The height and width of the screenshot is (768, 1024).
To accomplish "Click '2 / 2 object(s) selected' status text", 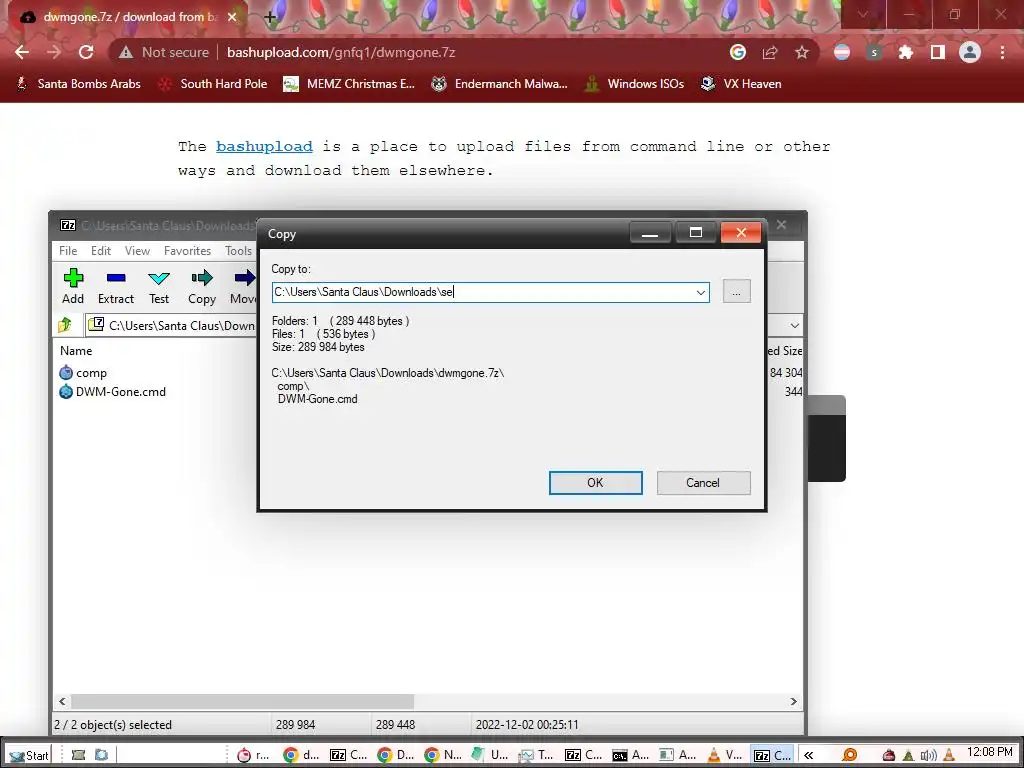I will [113, 724].
